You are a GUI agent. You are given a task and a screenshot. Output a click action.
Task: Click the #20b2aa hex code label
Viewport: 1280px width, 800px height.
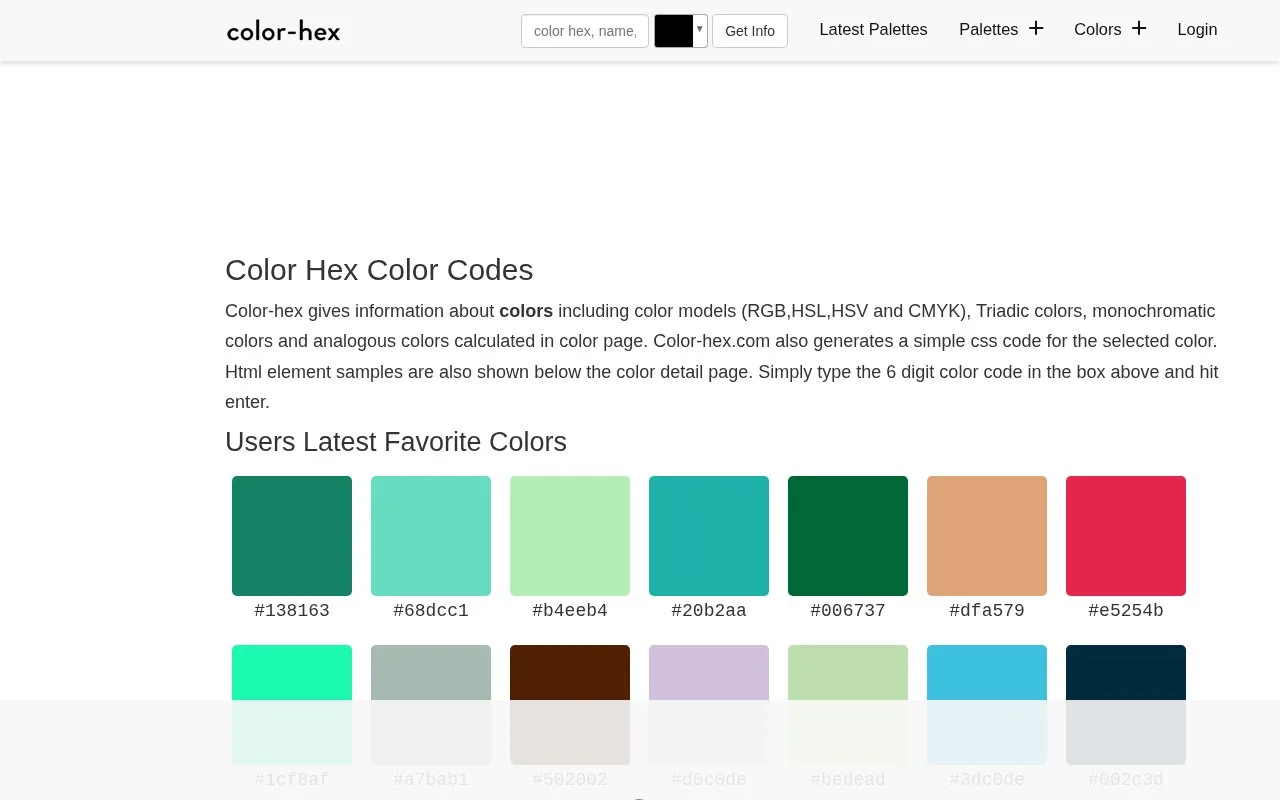tap(709, 610)
